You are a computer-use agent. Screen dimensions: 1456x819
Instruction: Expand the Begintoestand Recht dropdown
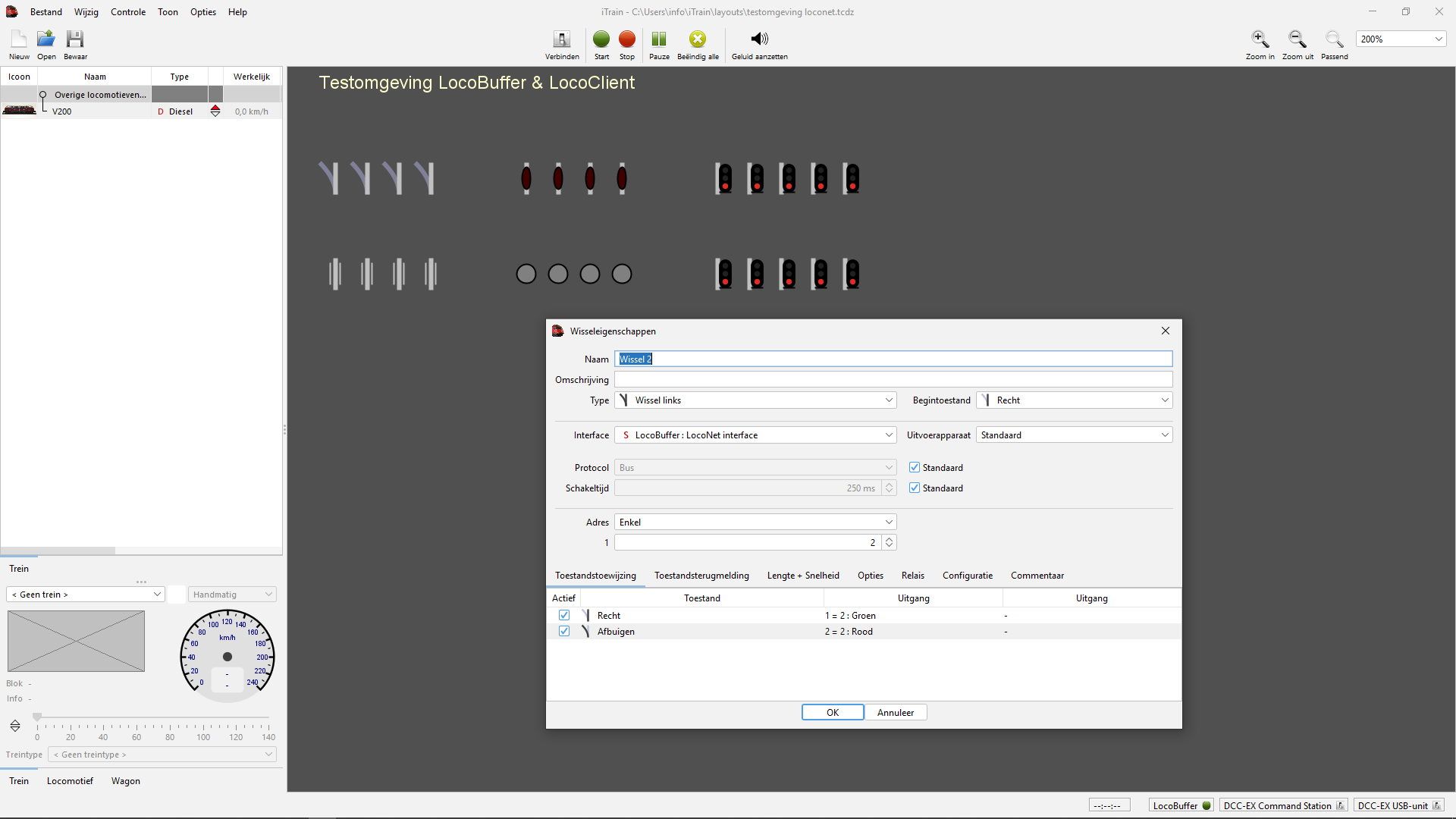pyautogui.click(x=1074, y=400)
